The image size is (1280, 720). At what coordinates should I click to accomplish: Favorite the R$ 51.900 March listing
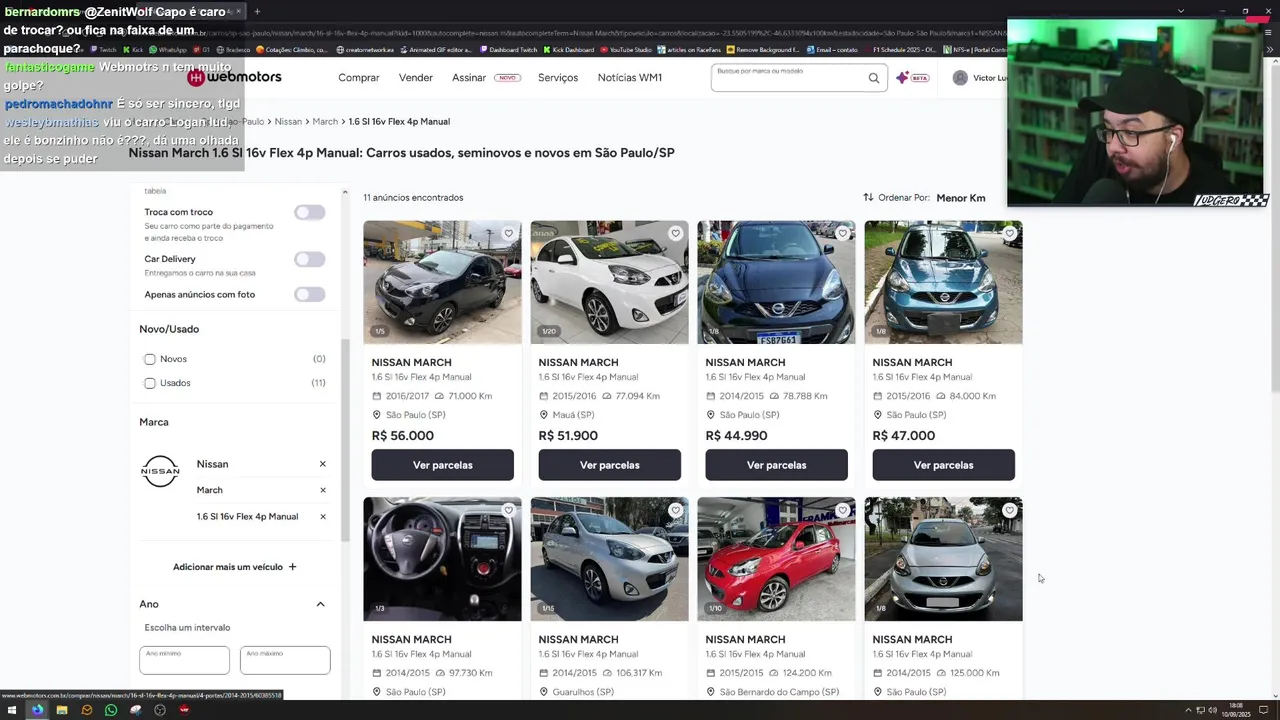pos(675,233)
